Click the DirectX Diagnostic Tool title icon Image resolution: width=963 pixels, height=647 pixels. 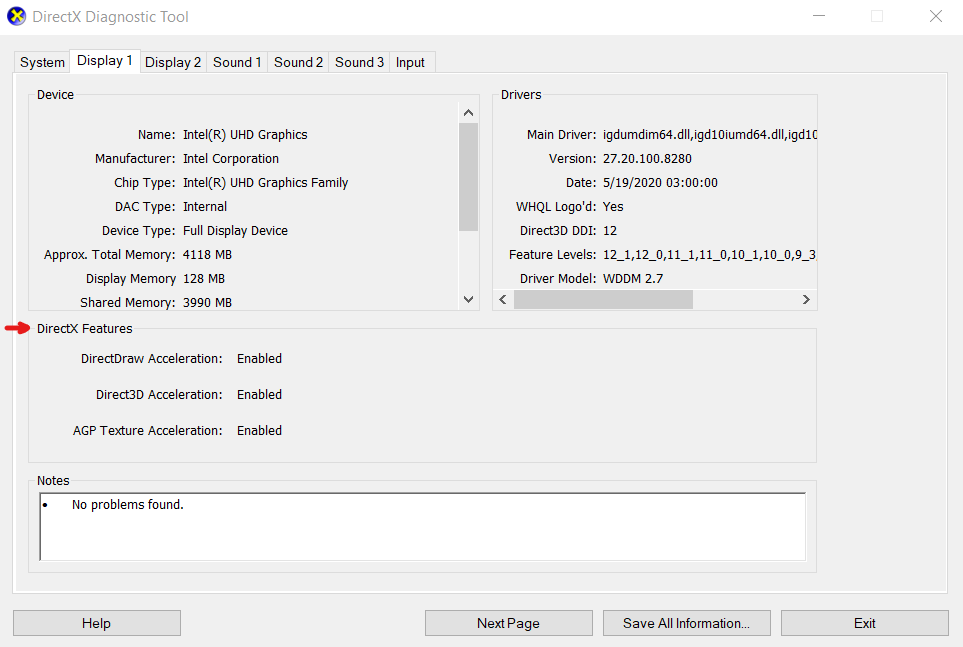click(17, 17)
